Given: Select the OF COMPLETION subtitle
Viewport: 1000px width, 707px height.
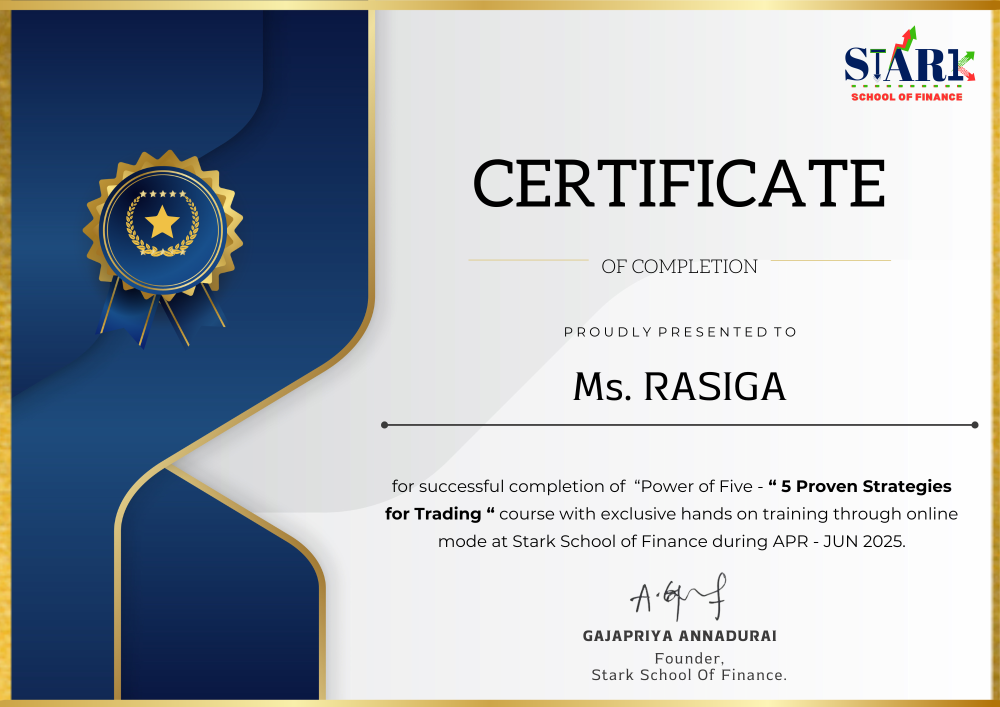Looking at the screenshot, I should tap(679, 267).
